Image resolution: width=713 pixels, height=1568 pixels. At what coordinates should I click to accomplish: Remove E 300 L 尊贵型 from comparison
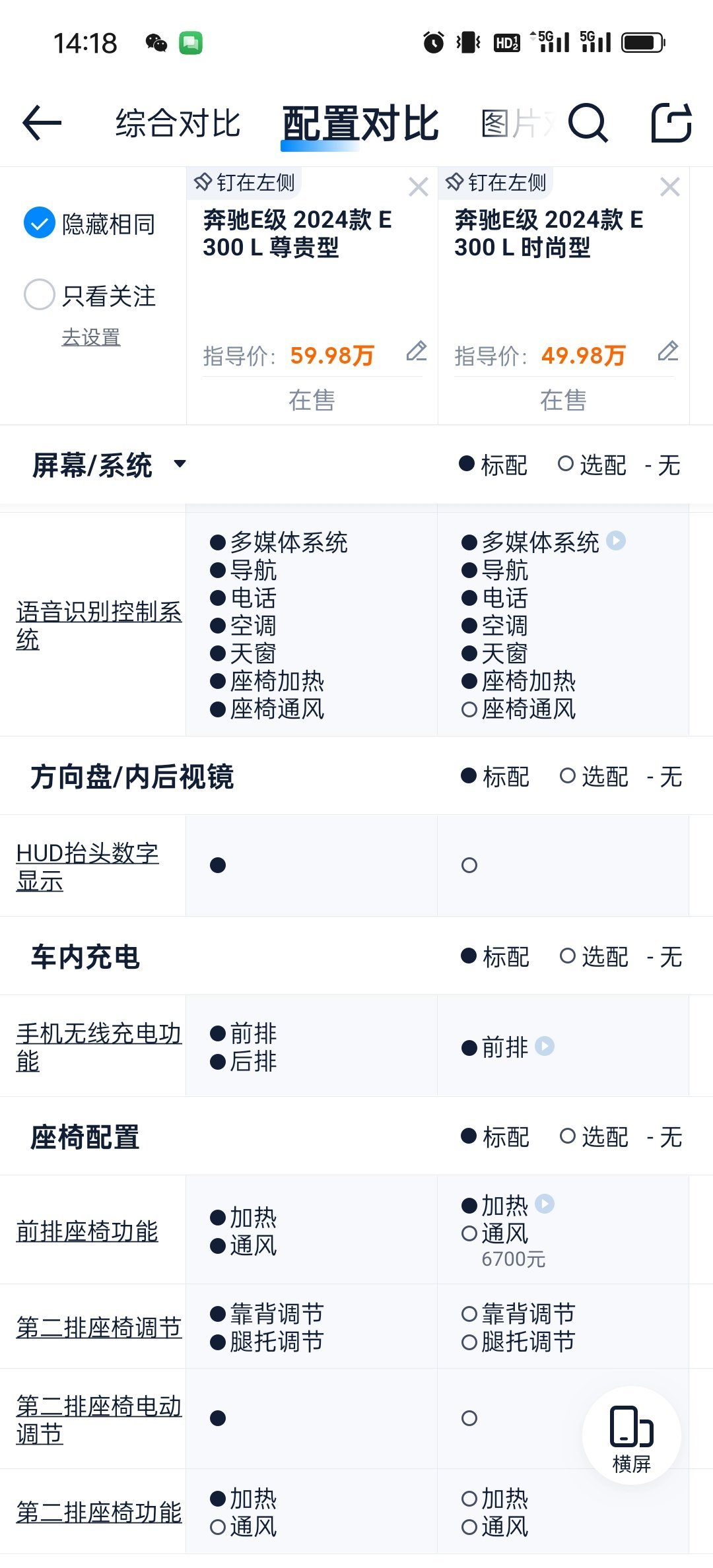419,187
